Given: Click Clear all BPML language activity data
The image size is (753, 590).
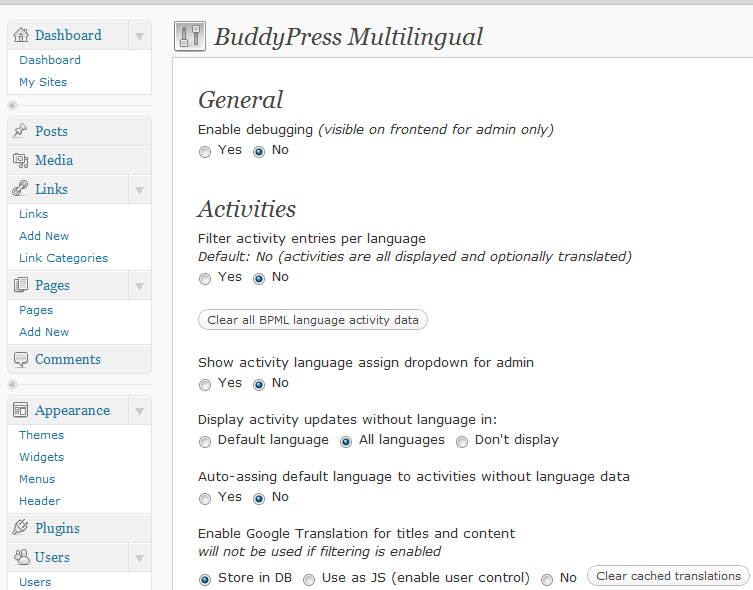Looking at the screenshot, I should click(313, 320).
